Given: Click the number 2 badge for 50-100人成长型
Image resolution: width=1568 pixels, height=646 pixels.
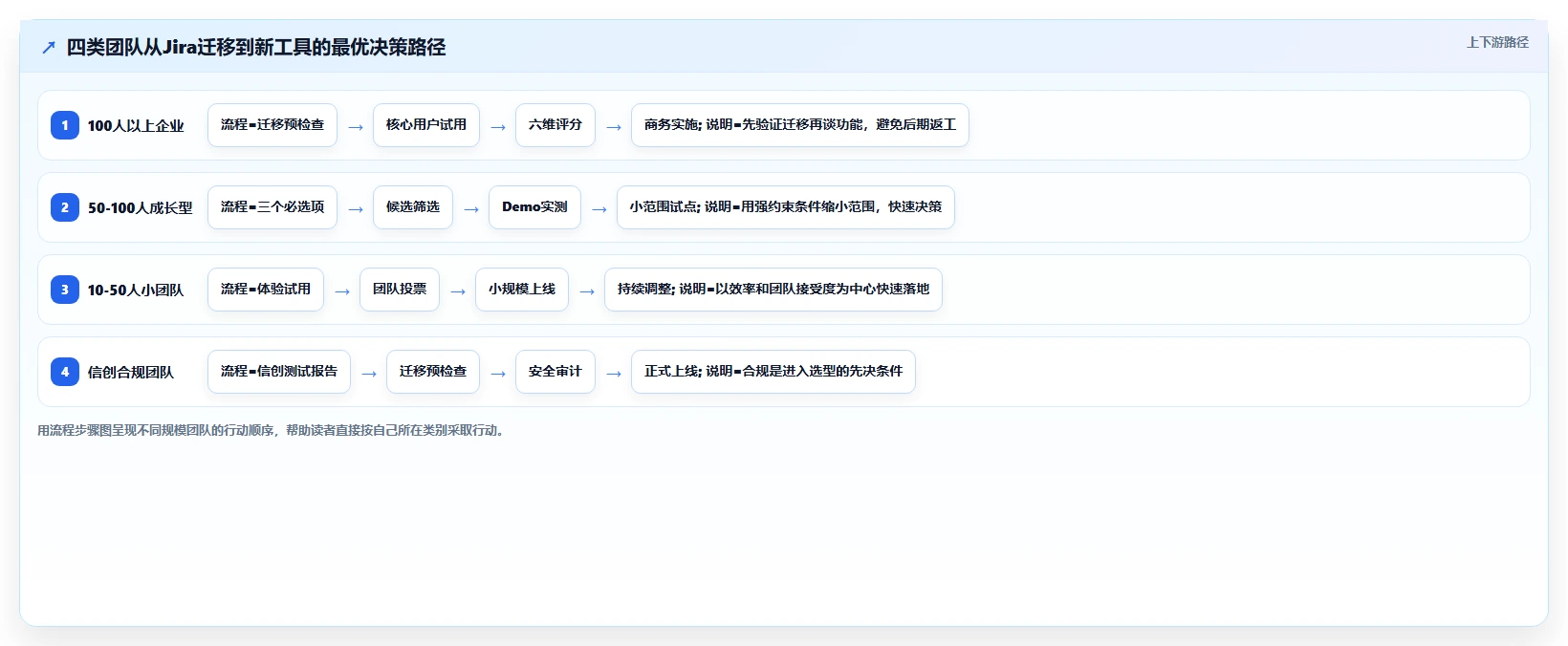Looking at the screenshot, I should (65, 207).
